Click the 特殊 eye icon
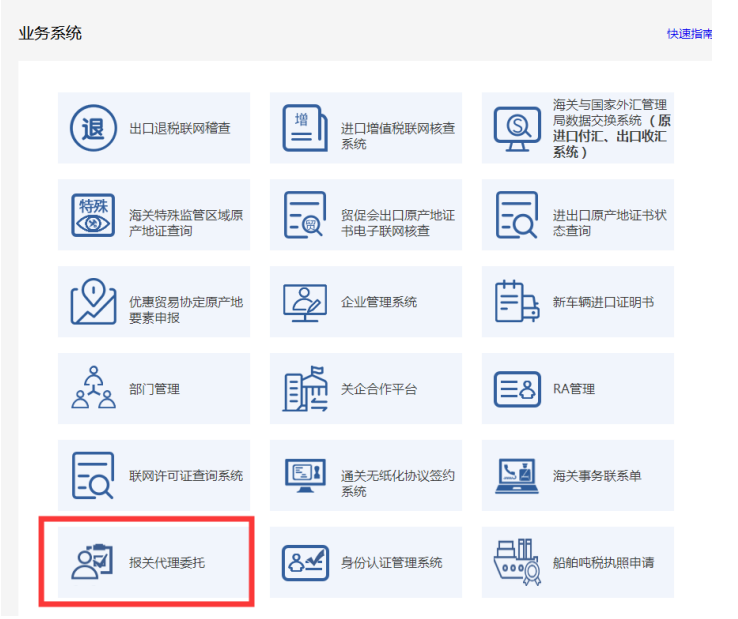Screen dimensions: 738x619 [x=93, y=215]
